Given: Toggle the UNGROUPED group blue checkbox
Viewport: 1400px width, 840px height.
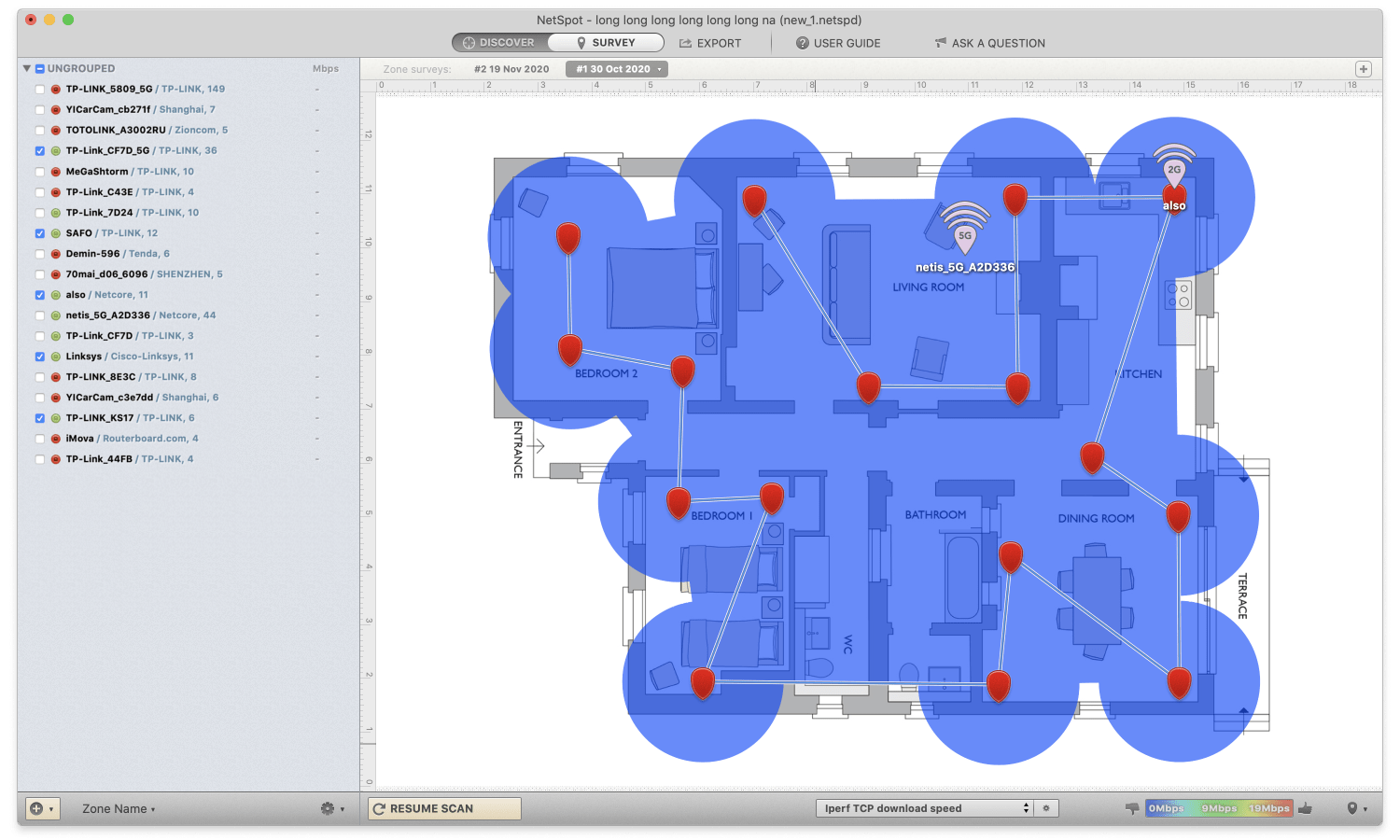Looking at the screenshot, I should tap(40, 69).
